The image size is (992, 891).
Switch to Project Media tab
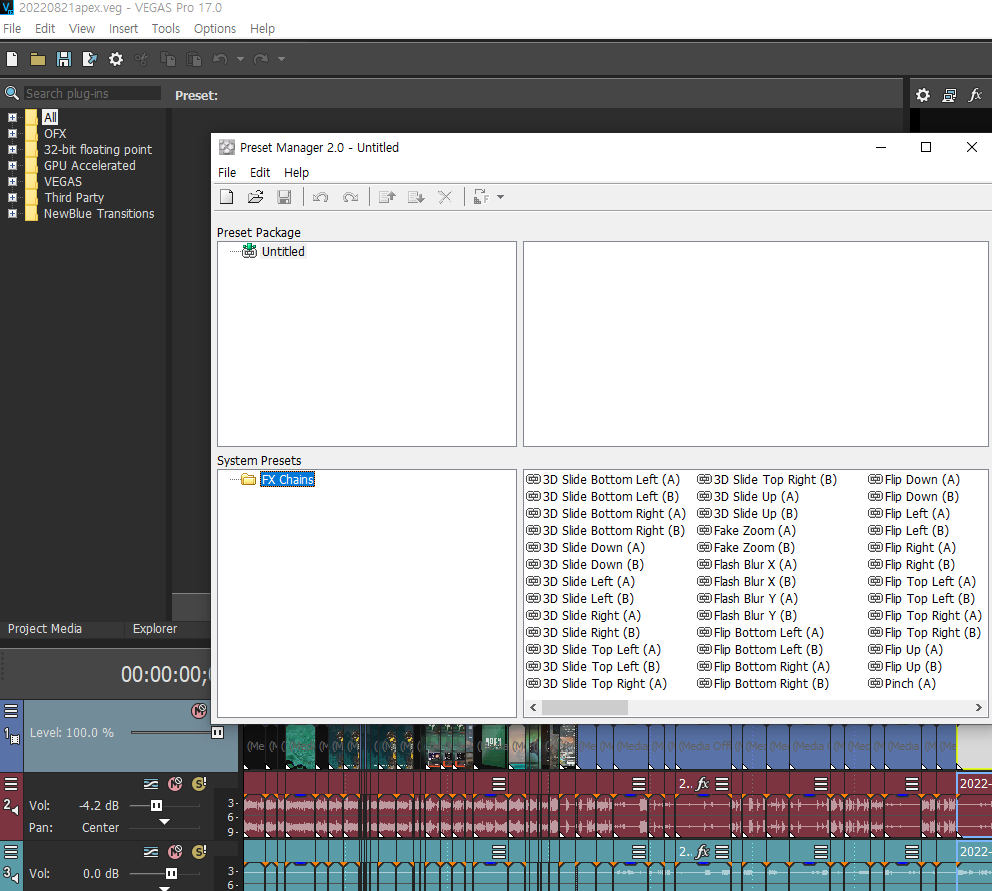[x=45, y=628]
